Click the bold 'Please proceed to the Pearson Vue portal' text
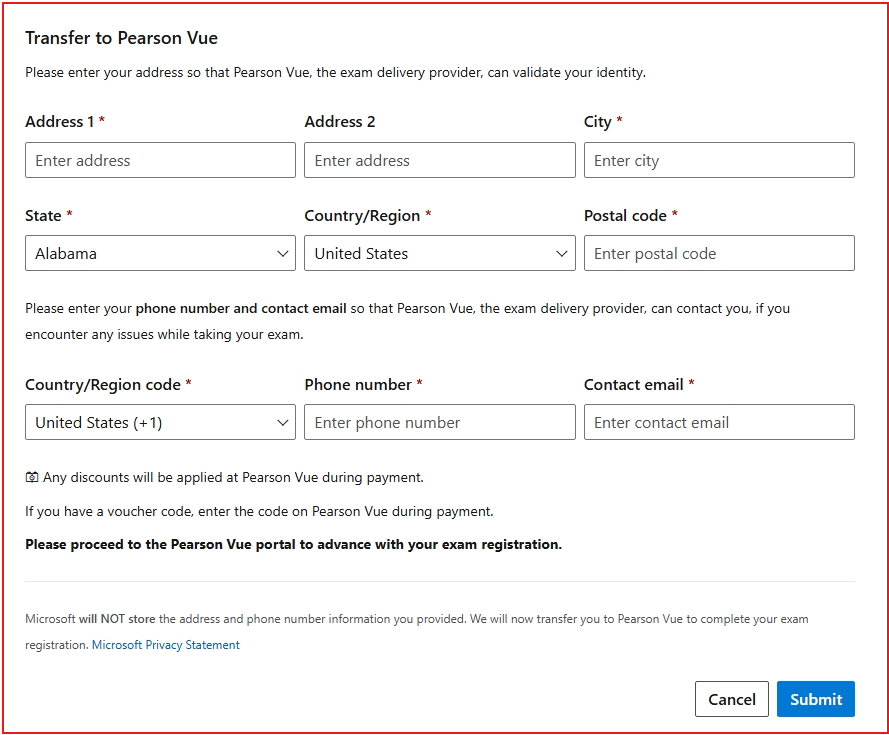Viewport: 889px width, 735px height. 293,544
